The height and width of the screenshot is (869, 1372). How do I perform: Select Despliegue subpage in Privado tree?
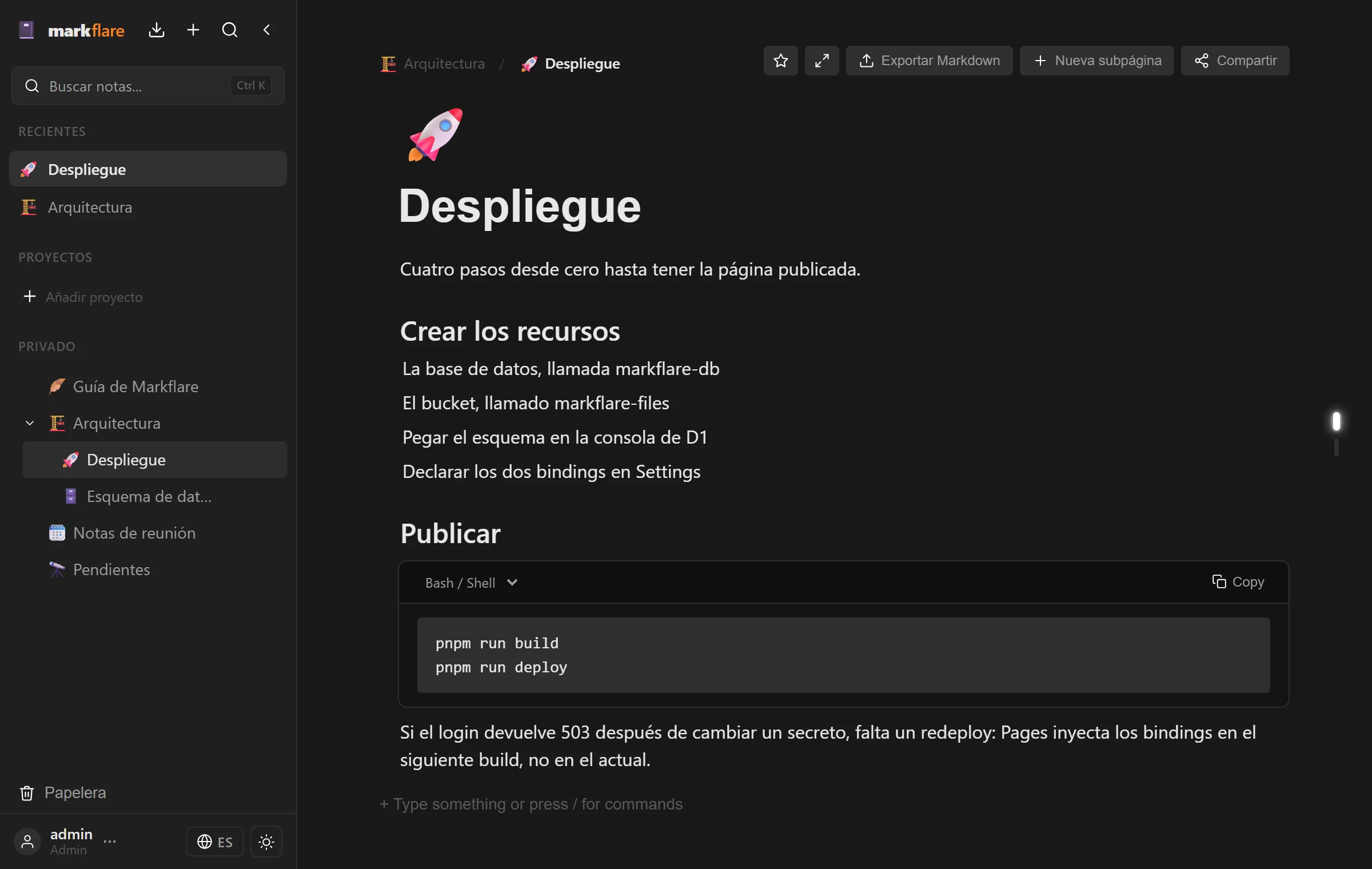point(155,460)
